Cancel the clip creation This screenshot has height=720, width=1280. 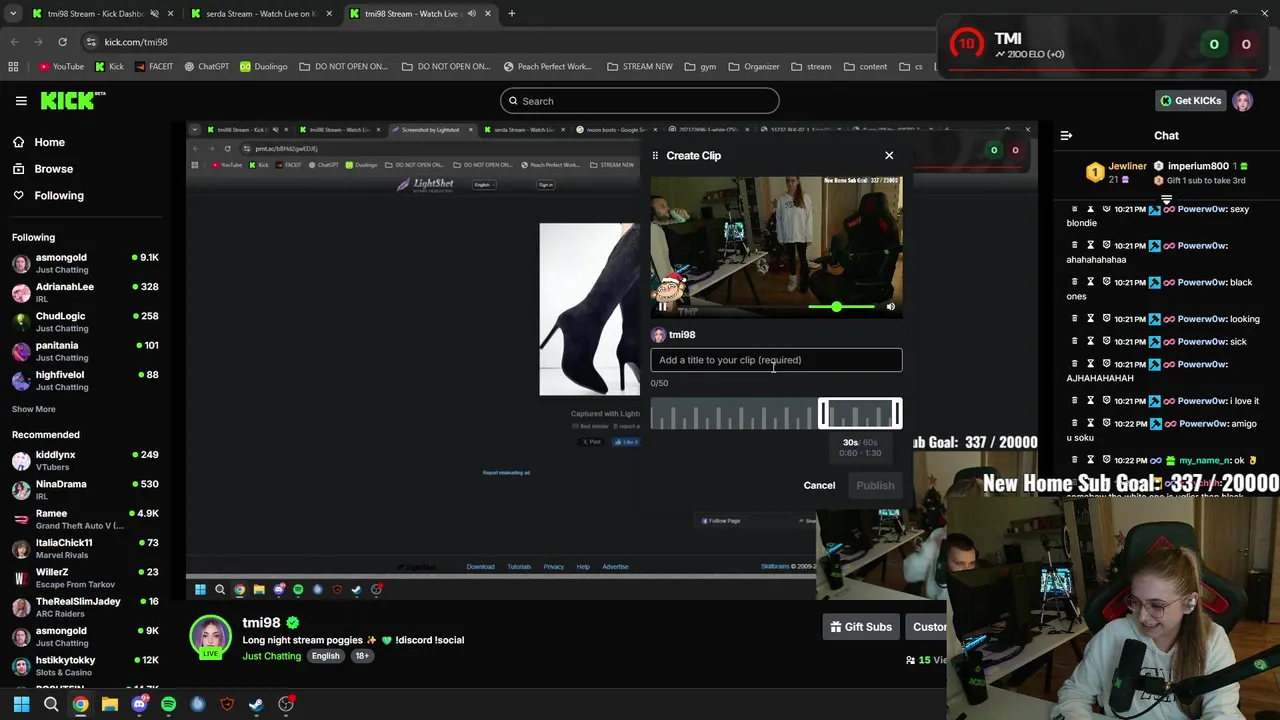pyautogui.click(x=819, y=485)
